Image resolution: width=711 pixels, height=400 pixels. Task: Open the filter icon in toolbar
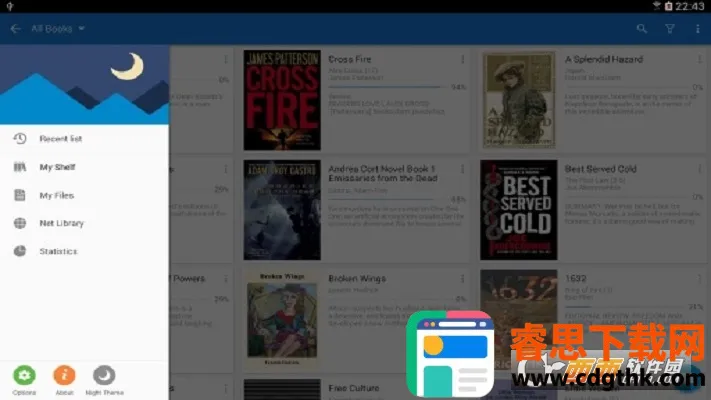[x=670, y=29]
